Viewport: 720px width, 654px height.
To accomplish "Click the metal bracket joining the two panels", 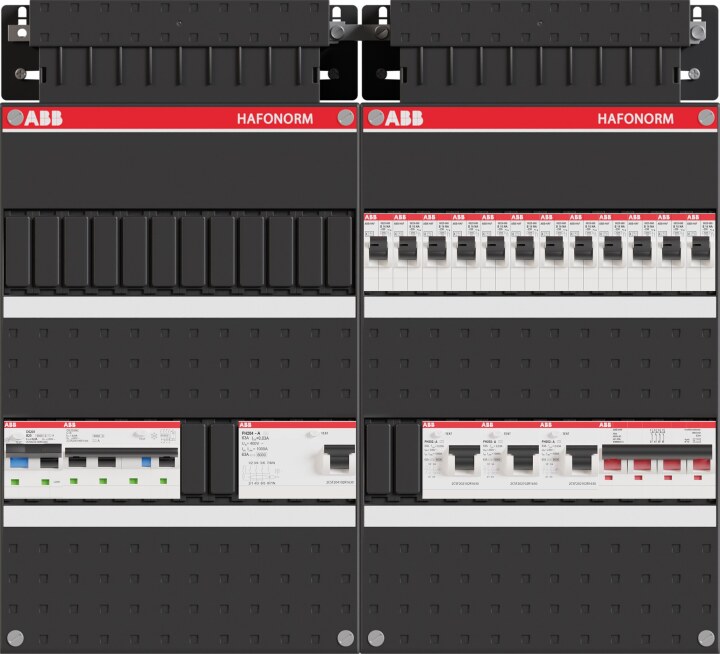I will tap(360, 32).
